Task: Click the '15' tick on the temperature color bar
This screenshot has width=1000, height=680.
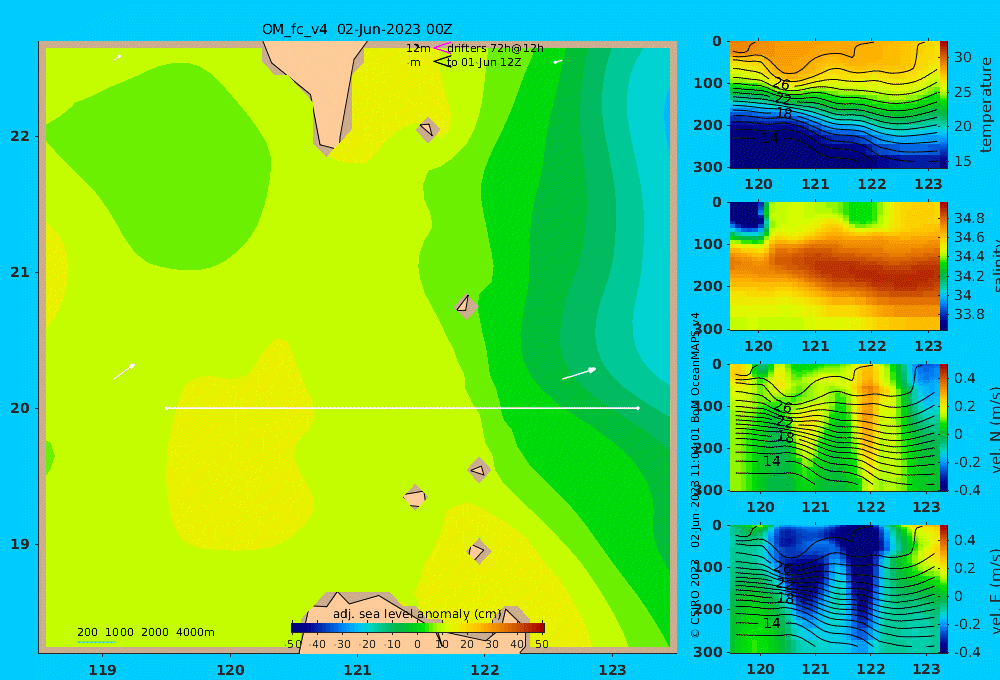Action: click(x=962, y=161)
